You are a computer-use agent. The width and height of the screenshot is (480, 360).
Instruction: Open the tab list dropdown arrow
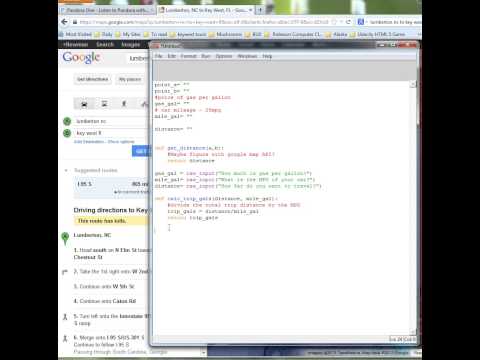pos(250,10)
